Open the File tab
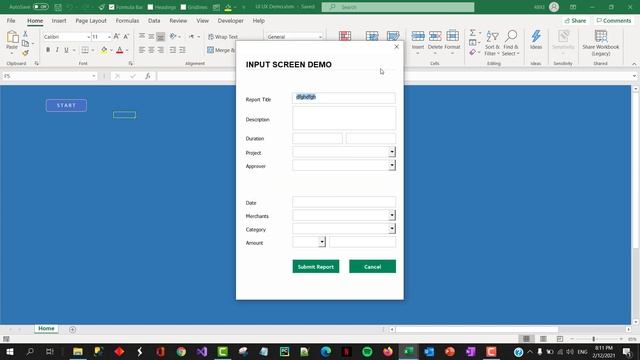The width and height of the screenshot is (640, 360). (11, 21)
